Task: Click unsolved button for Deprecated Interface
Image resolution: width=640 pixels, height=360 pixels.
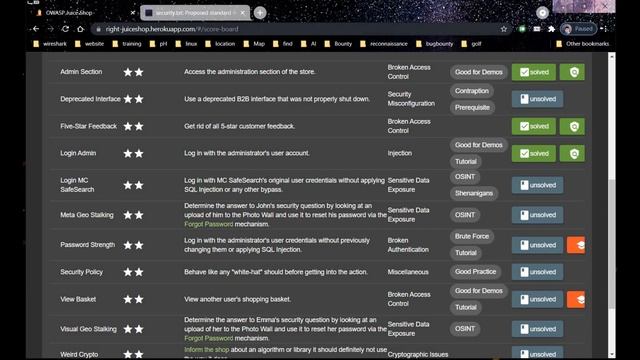Action: (x=538, y=99)
